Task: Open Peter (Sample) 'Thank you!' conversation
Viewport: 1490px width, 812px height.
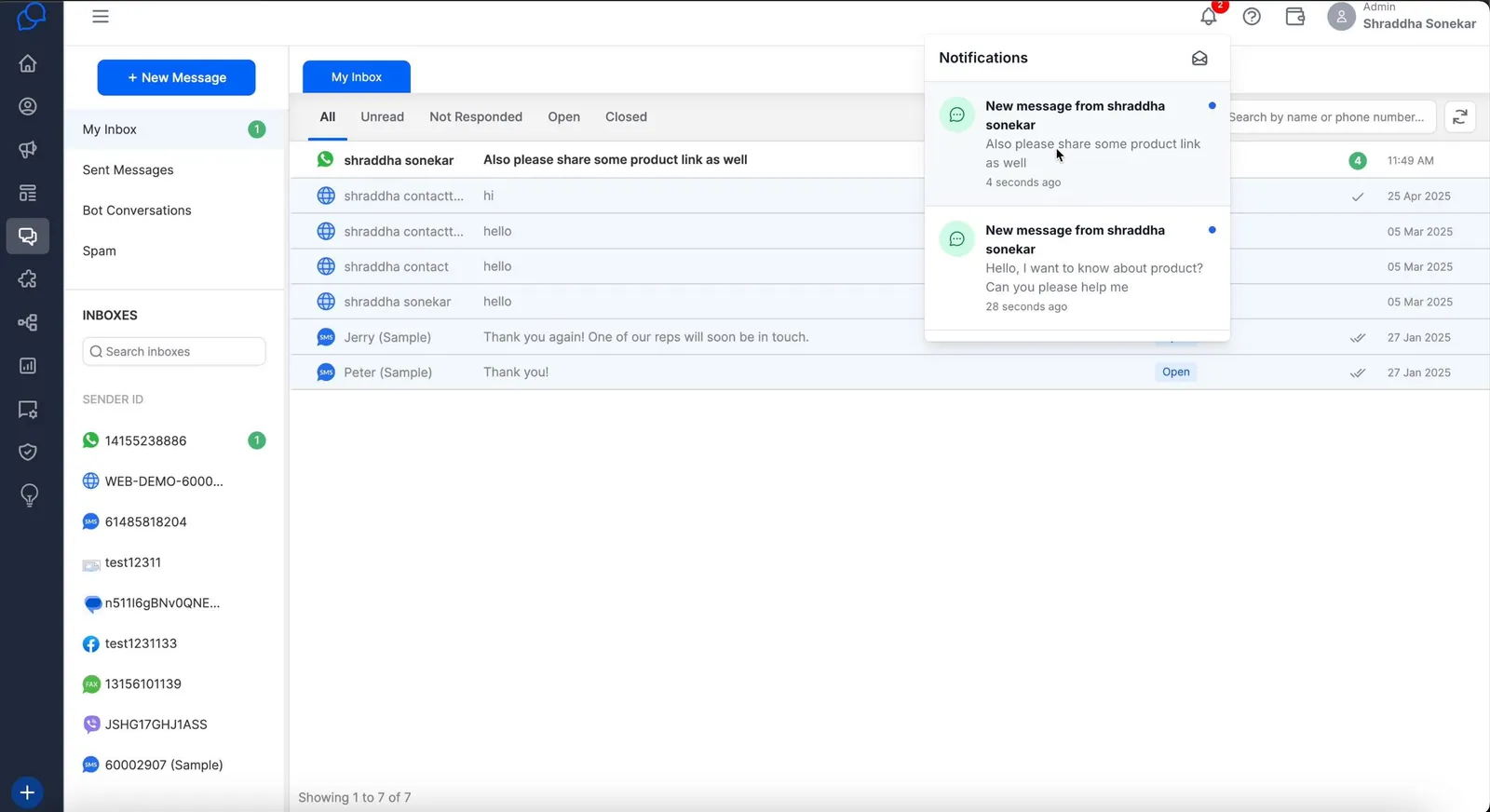Action: [889, 372]
